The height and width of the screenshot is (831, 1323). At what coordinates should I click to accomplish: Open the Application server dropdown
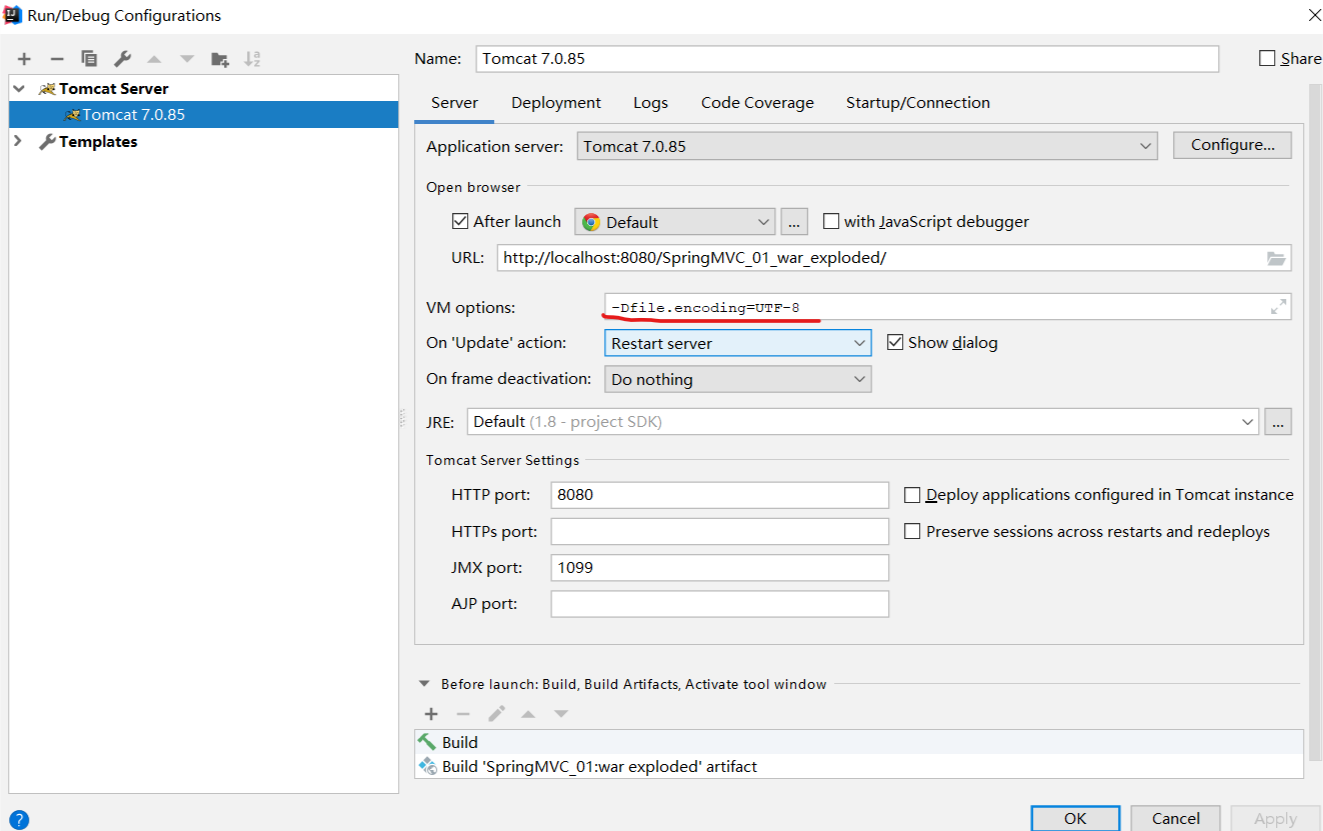(x=867, y=146)
